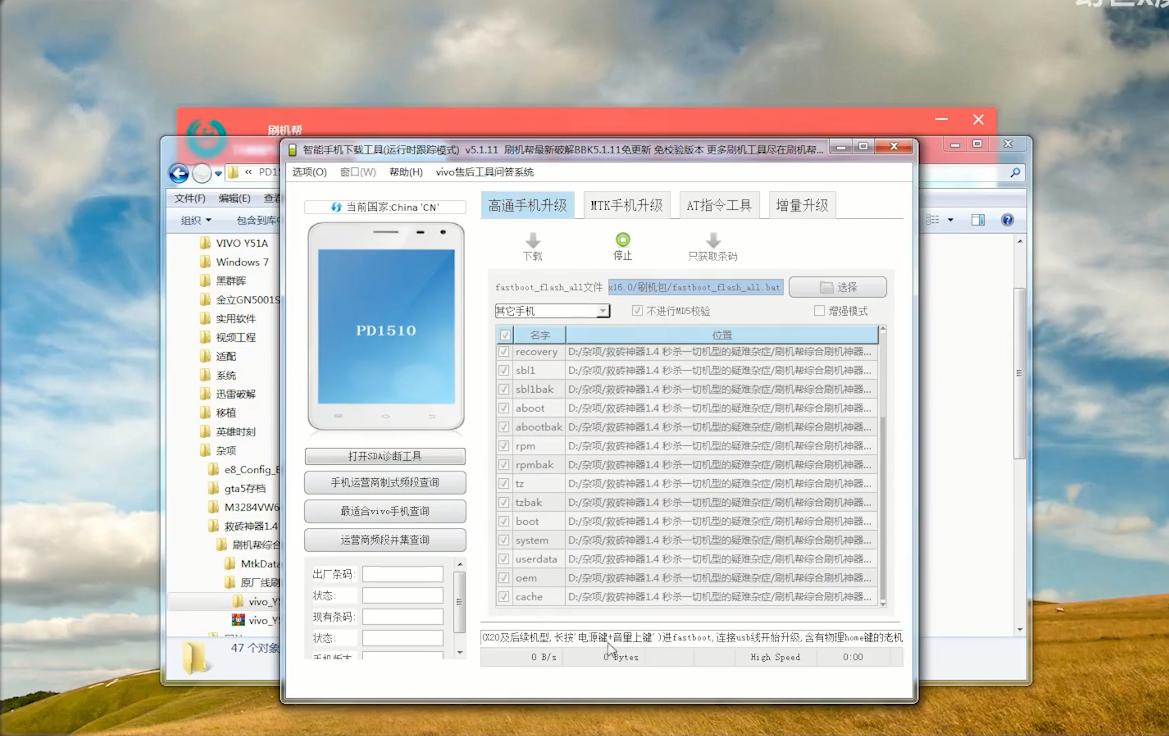Toggle the recovery partition checkbox
This screenshot has width=1169, height=736.
(x=504, y=351)
